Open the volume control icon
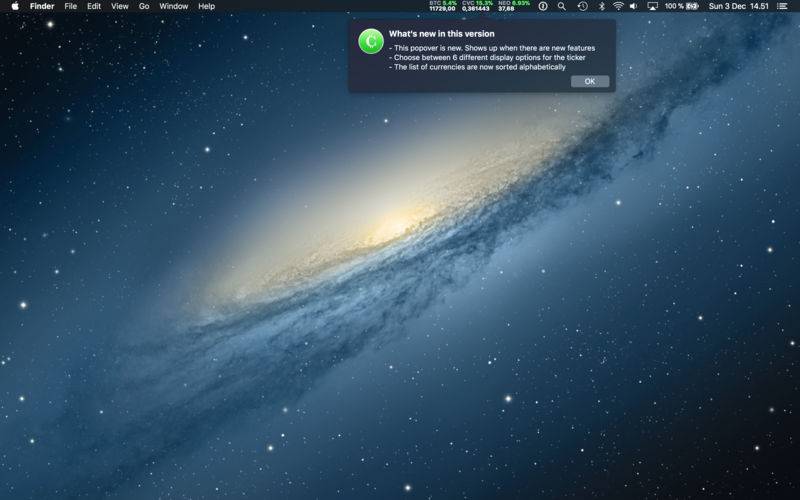 [634, 6]
